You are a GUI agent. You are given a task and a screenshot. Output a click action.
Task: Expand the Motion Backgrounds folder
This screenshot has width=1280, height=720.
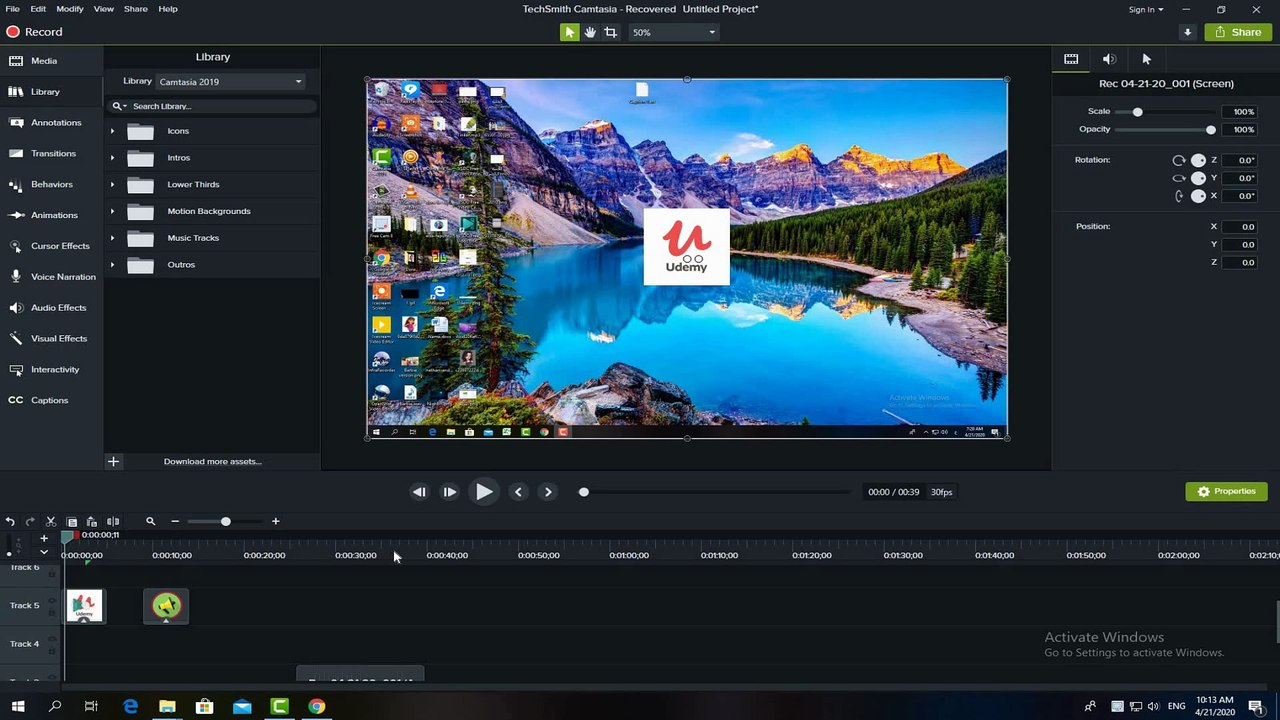(112, 212)
